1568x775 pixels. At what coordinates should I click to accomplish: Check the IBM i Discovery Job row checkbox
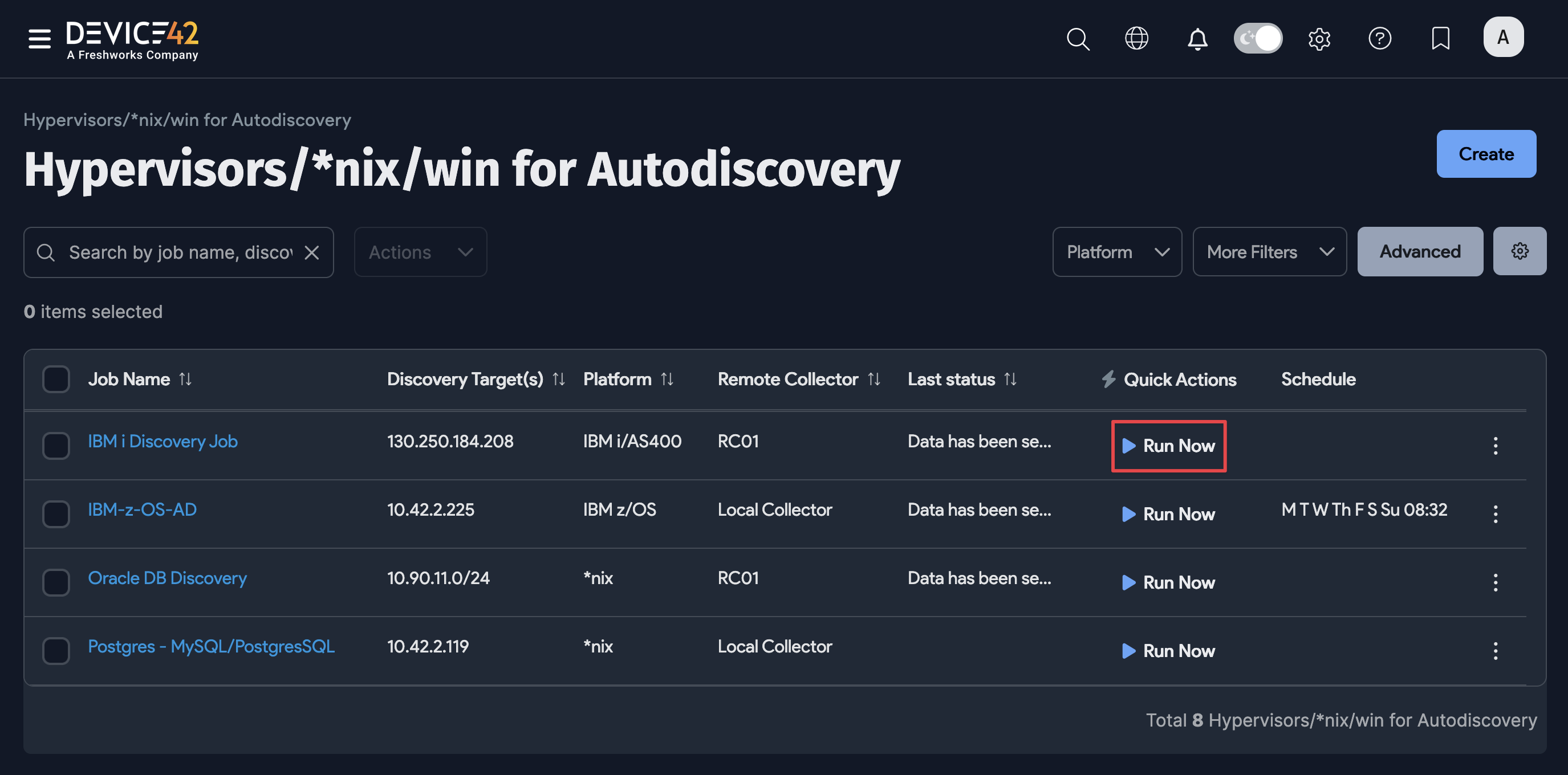[x=55, y=445]
